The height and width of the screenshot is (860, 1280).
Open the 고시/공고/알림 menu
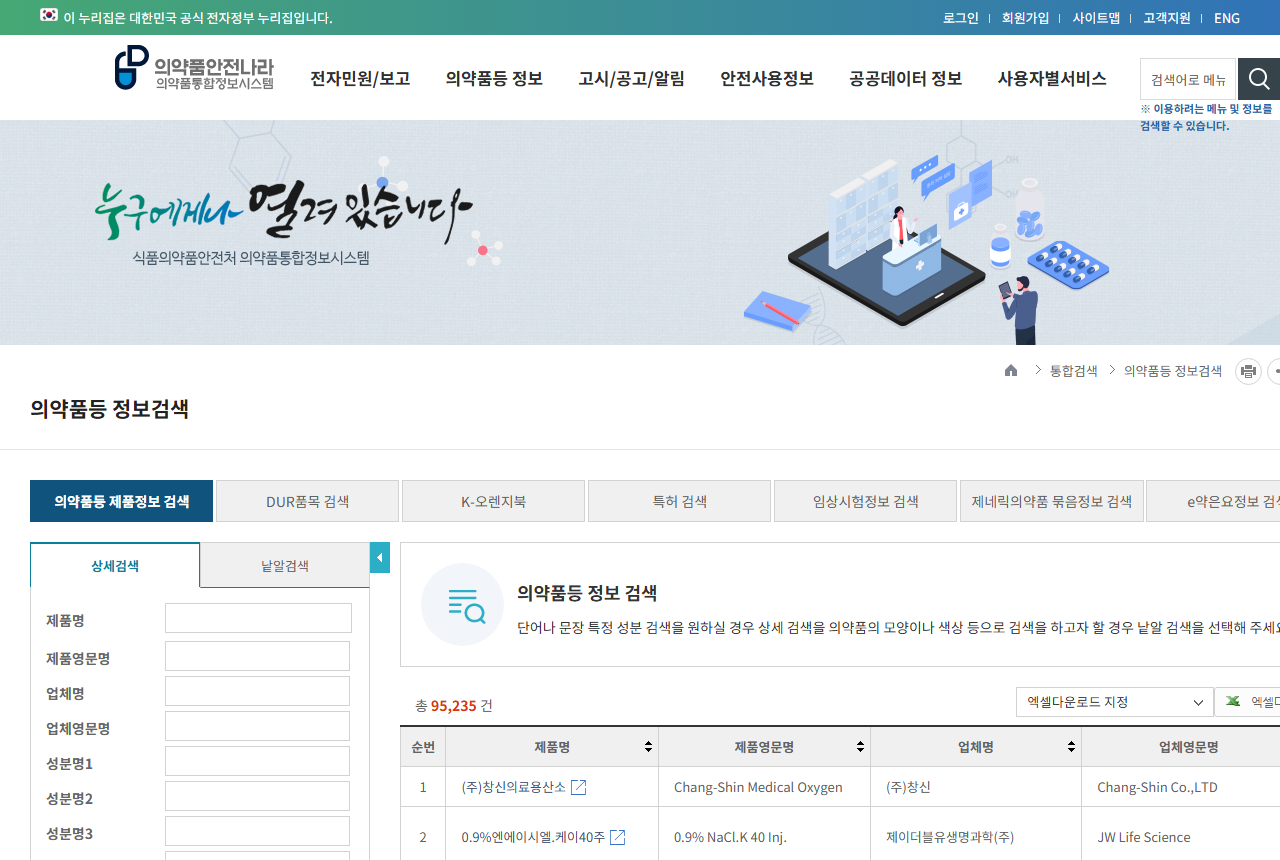coord(631,79)
